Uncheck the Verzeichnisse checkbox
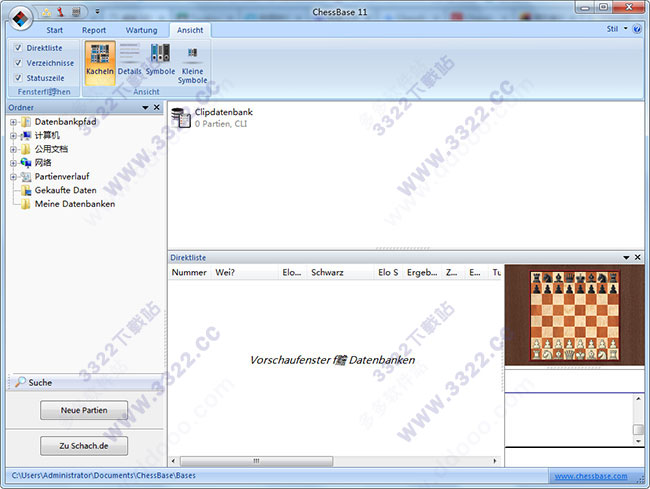This screenshot has height=489, width=650. tap(18, 63)
